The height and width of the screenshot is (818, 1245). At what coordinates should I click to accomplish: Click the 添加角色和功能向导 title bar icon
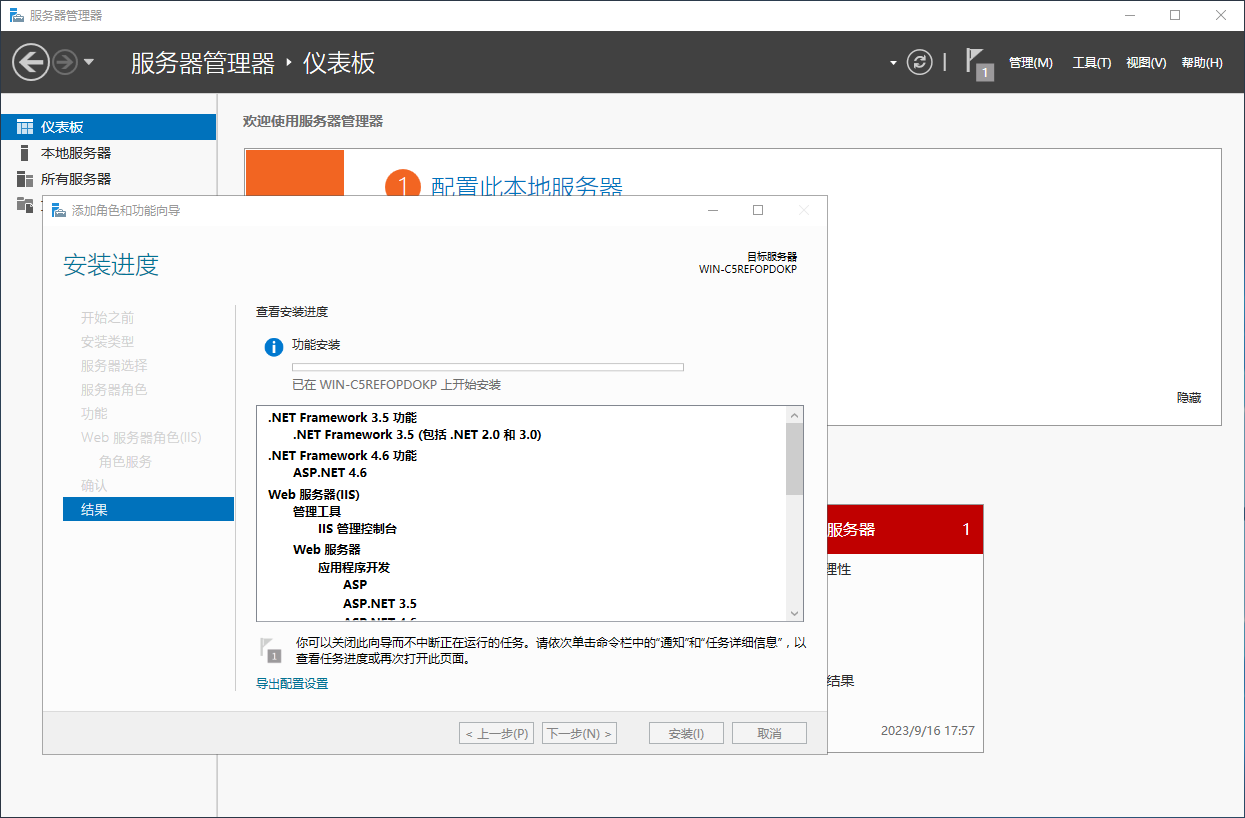click(x=58, y=210)
